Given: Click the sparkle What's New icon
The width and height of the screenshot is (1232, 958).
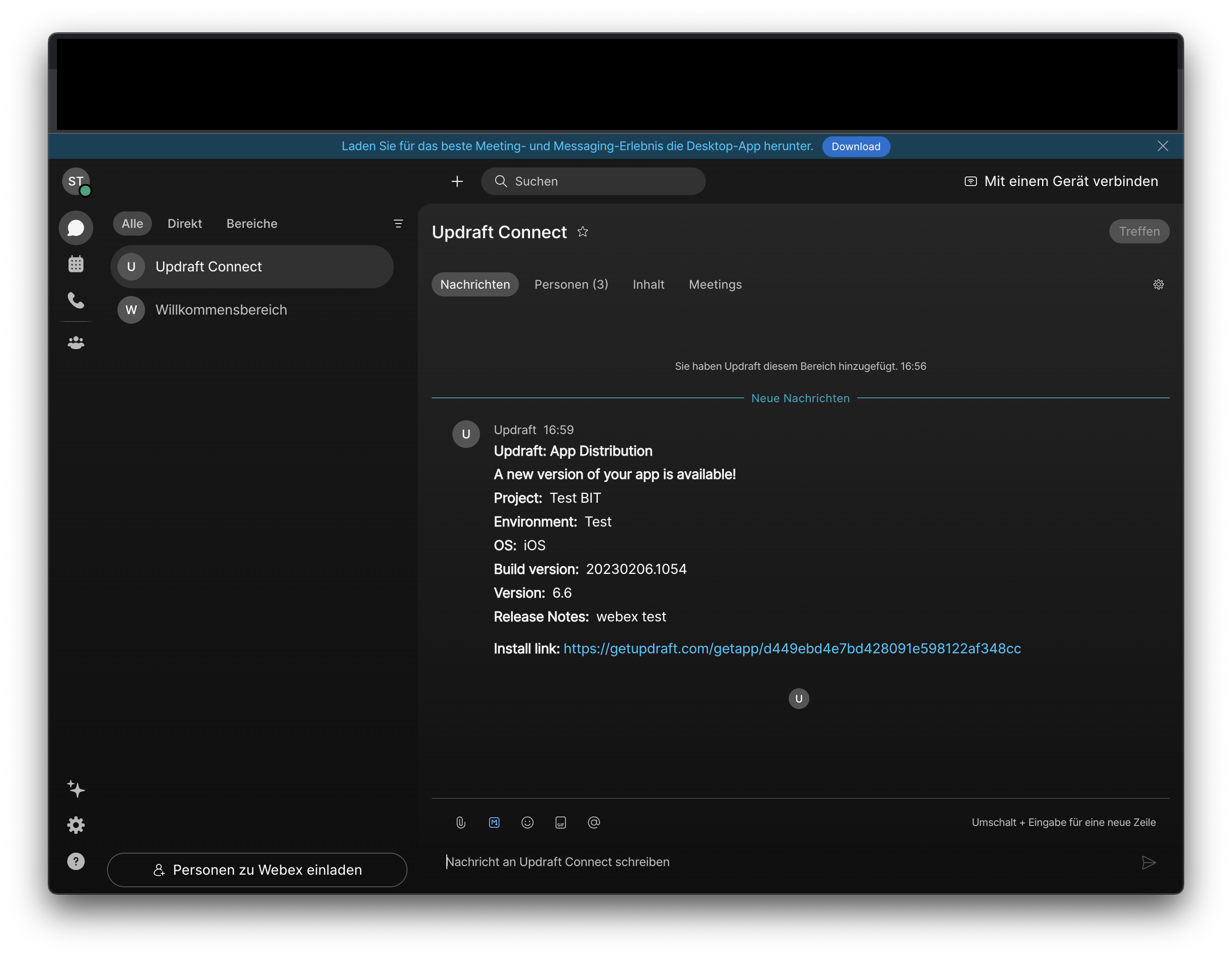Looking at the screenshot, I should tap(76, 789).
